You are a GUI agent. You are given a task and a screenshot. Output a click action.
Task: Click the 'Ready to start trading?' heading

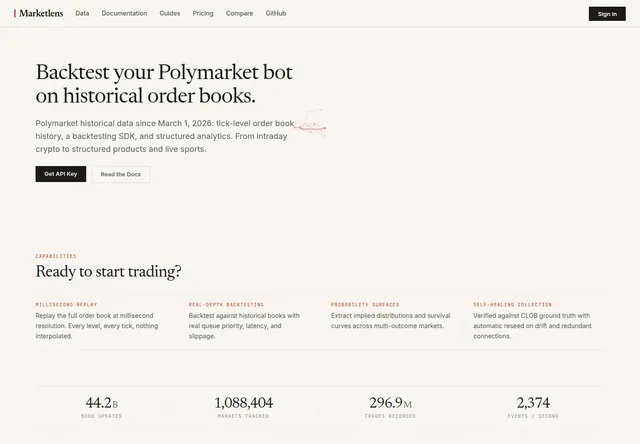click(108, 271)
